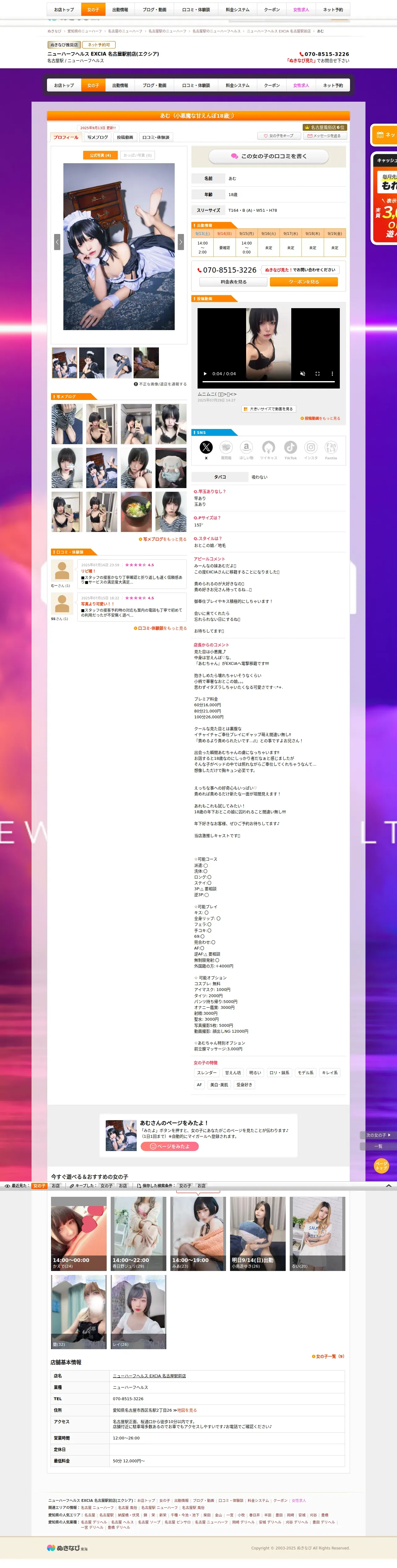Switch to the 口コミ・体験談 profile tab
Viewport: 397px width, 1568px height.
156,137
